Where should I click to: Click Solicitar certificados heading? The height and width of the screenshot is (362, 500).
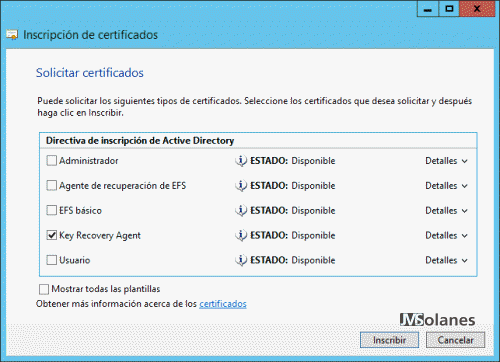pyautogui.click(x=90, y=73)
